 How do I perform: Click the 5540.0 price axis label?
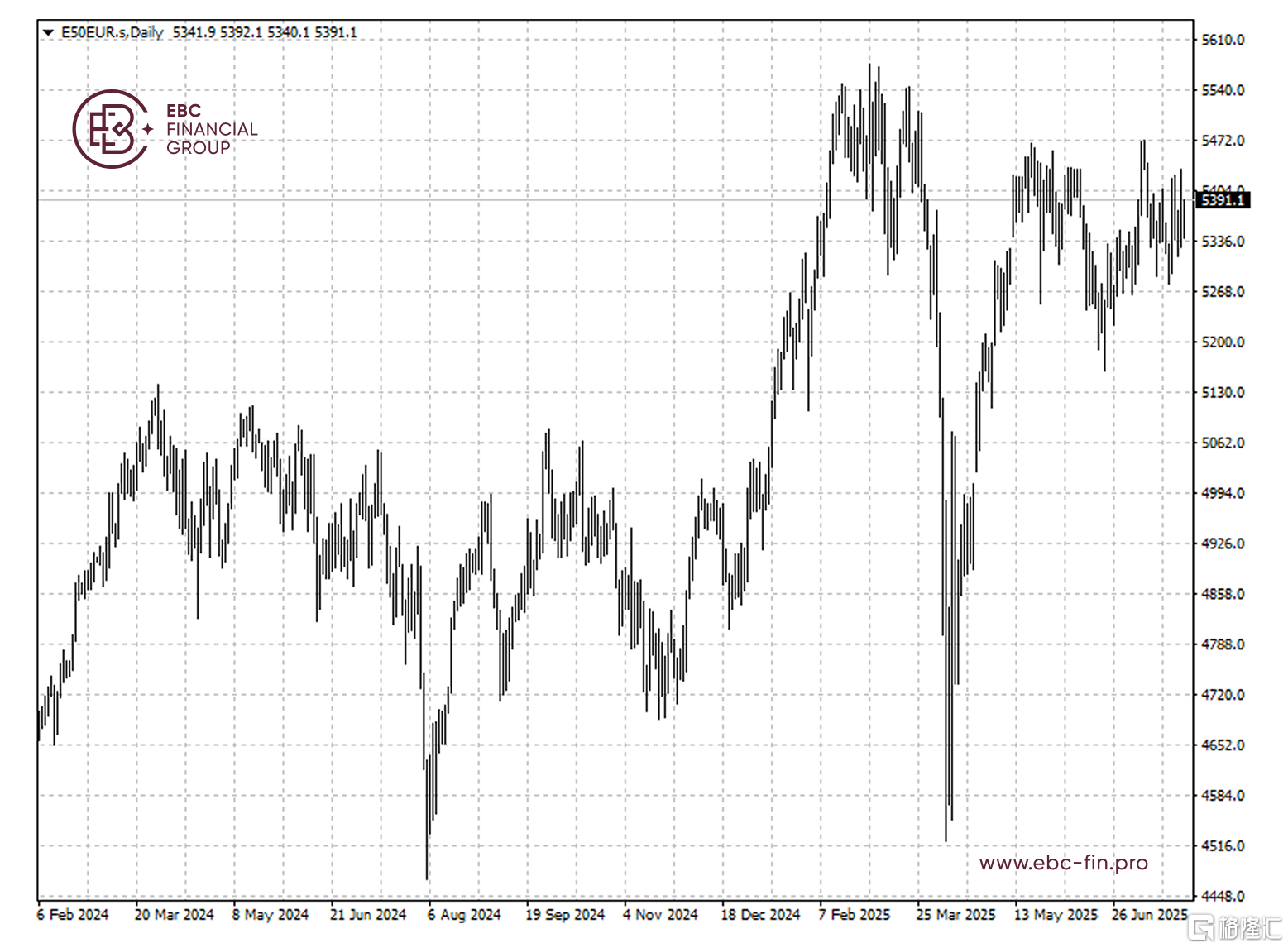pyautogui.click(x=1223, y=90)
